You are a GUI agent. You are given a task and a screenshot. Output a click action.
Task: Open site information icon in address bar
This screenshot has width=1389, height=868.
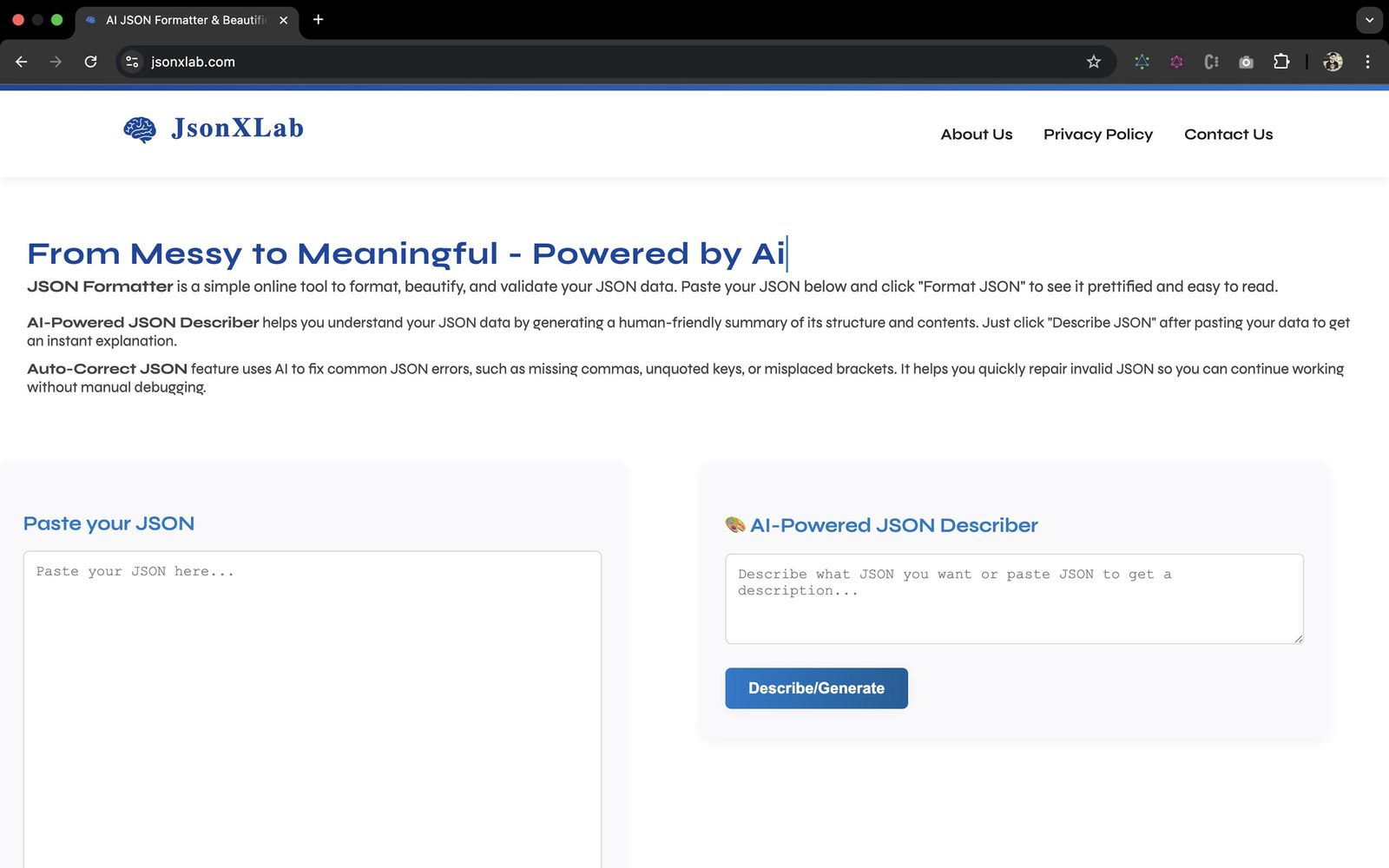click(132, 62)
